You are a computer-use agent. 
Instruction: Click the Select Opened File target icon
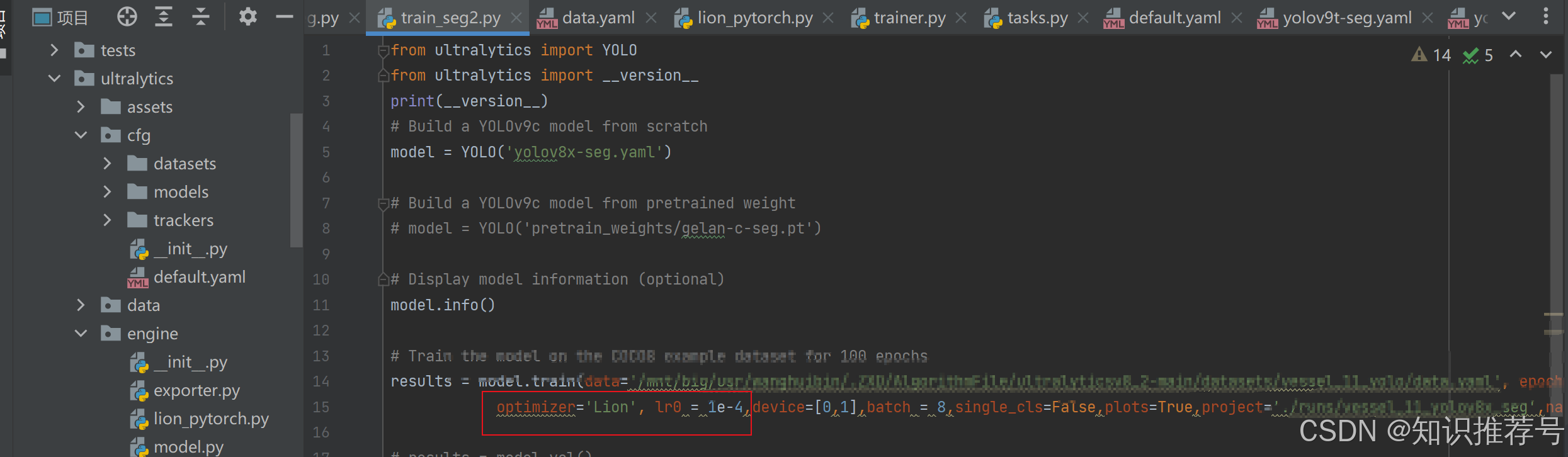(x=127, y=17)
